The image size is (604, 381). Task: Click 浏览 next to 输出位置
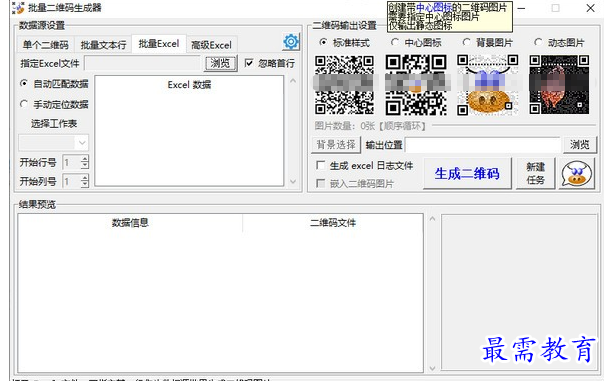click(x=580, y=144)
